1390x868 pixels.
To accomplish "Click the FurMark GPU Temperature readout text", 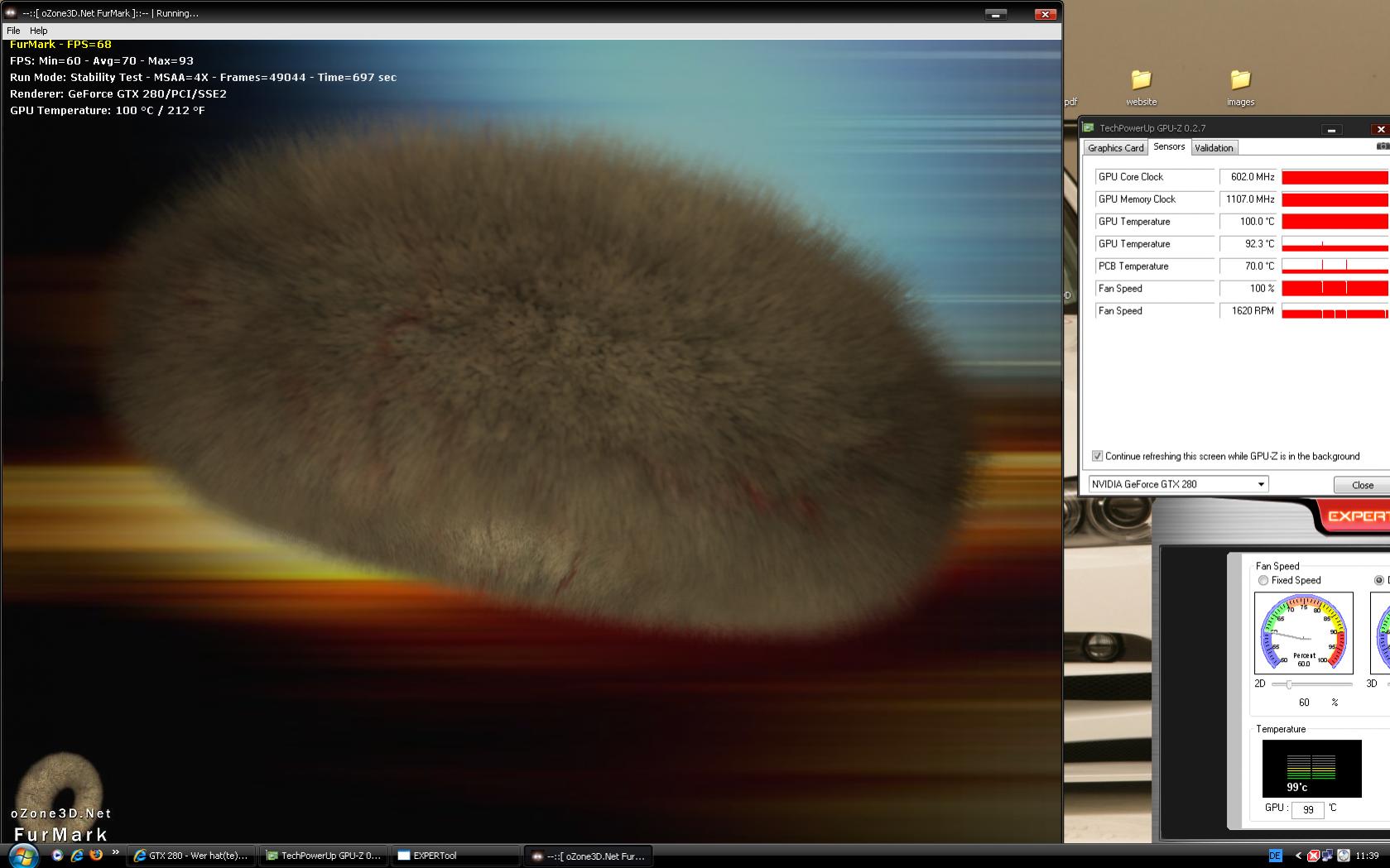I will click(108, 110).
